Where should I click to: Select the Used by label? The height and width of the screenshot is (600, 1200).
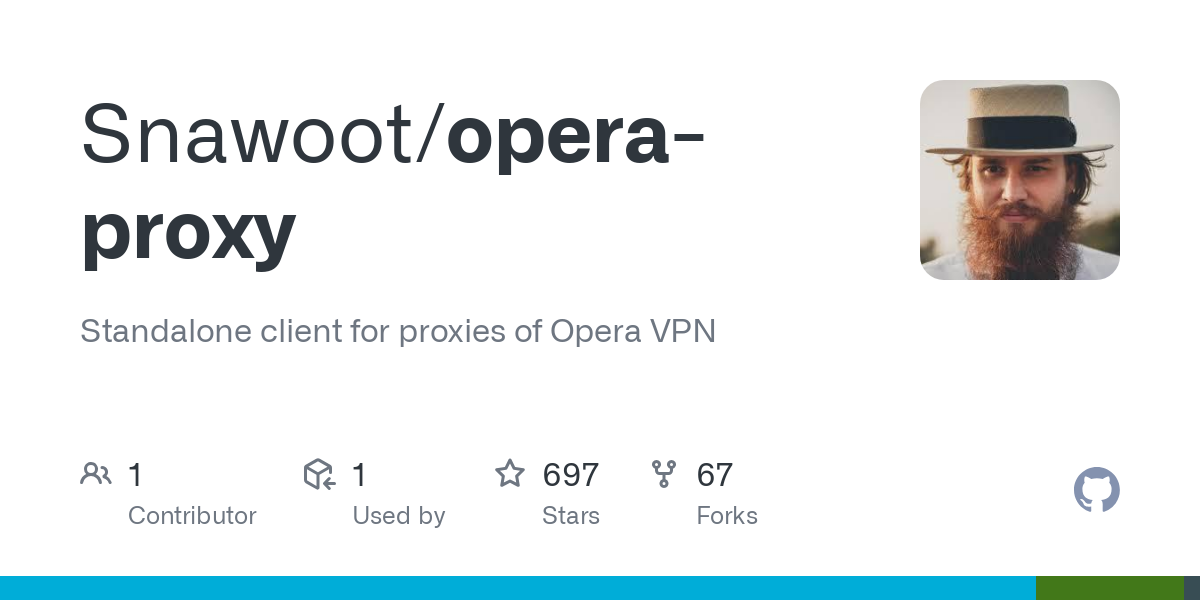coord(399,516)
